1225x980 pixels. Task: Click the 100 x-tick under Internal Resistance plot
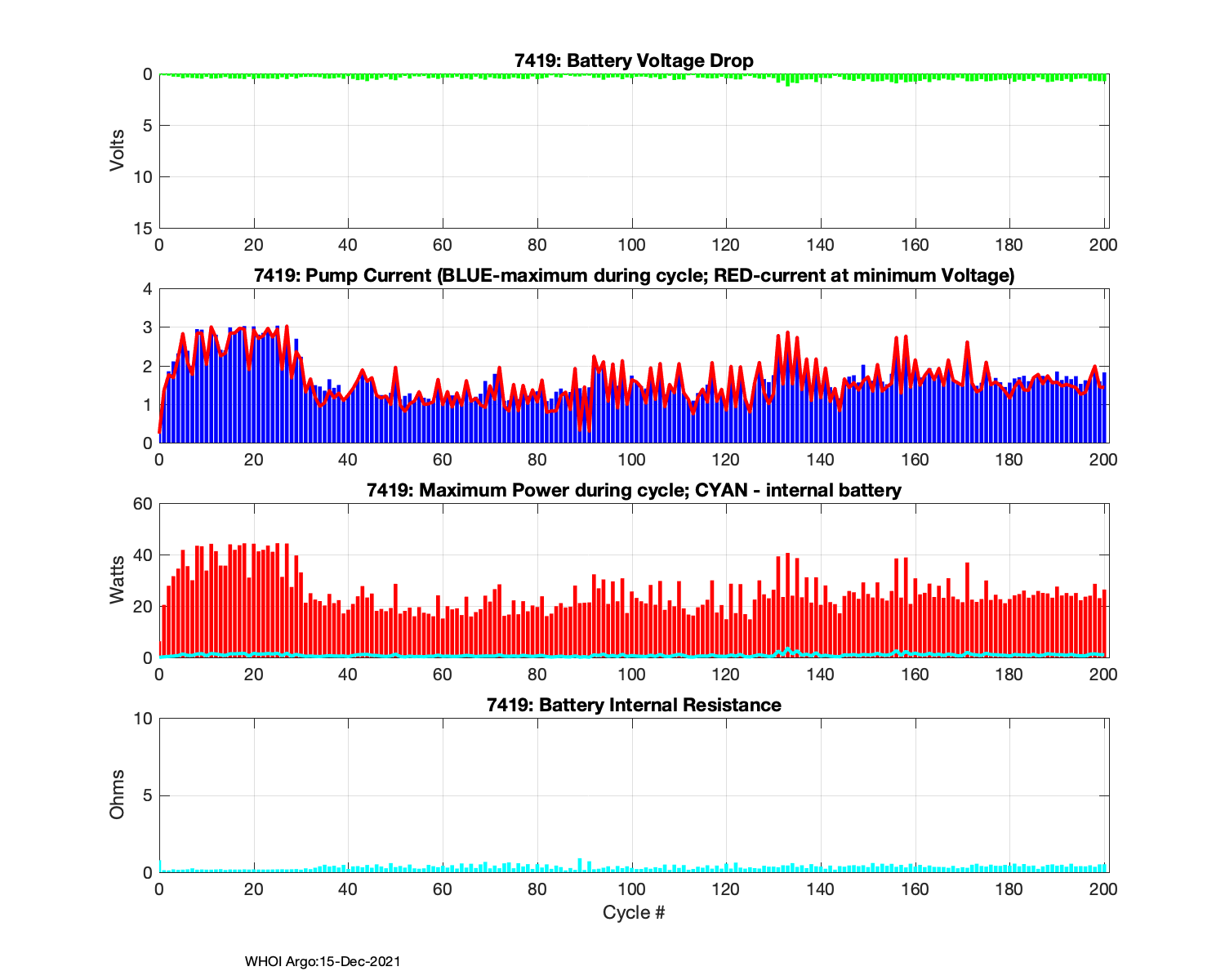pyautogui.click(x=631, y=889)
